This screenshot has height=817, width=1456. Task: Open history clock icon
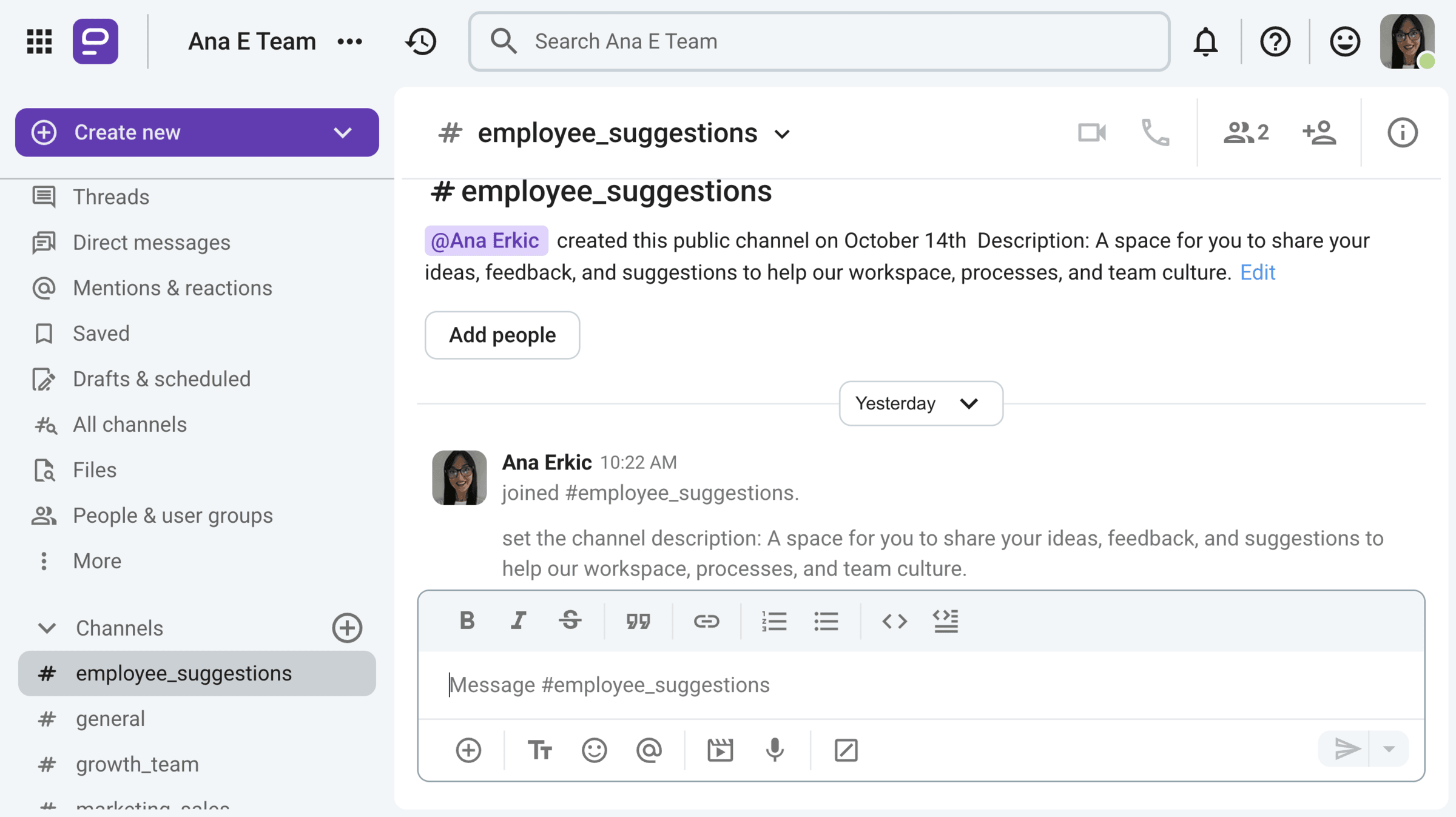[421, 42]
